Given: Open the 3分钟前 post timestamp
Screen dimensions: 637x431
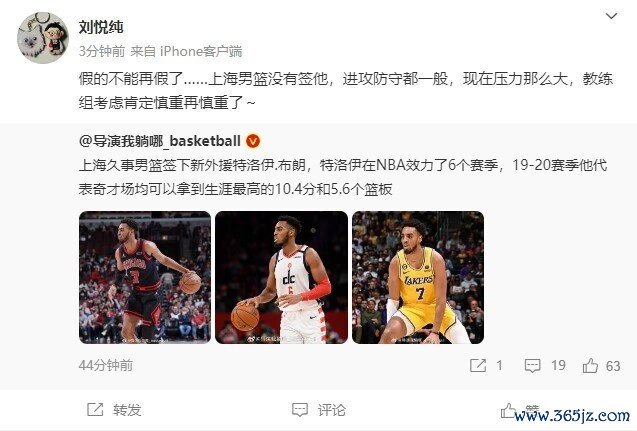Looking at the screenshot, I should click(102, 51).
